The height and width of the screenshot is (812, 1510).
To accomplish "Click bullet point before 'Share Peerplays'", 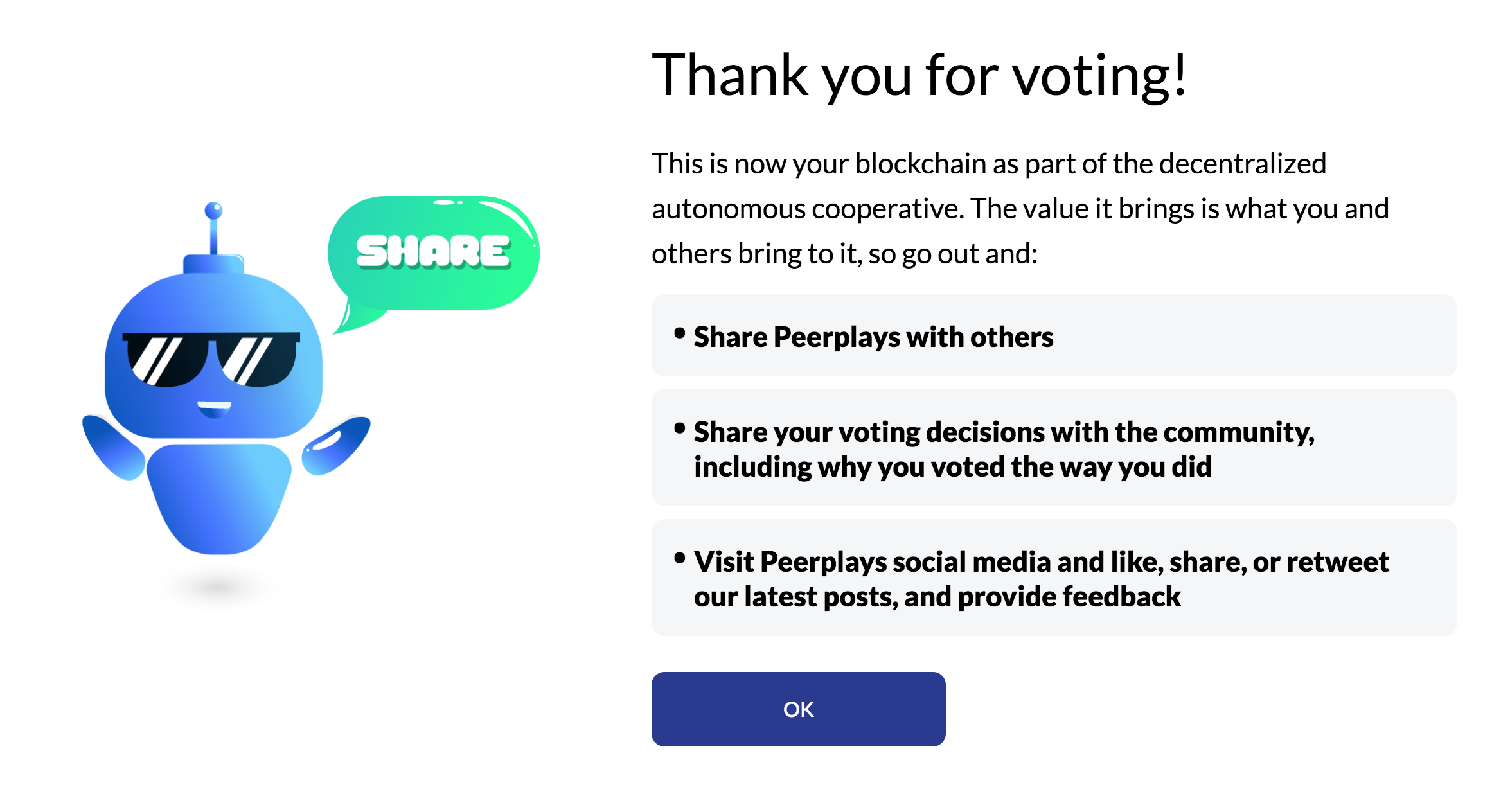I will tap(679, 333).
